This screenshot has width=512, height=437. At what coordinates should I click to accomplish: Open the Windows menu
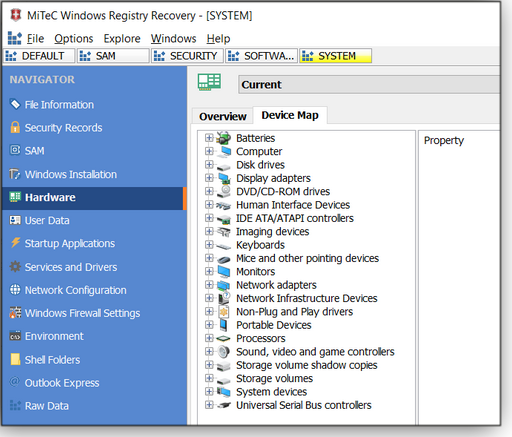173,39
